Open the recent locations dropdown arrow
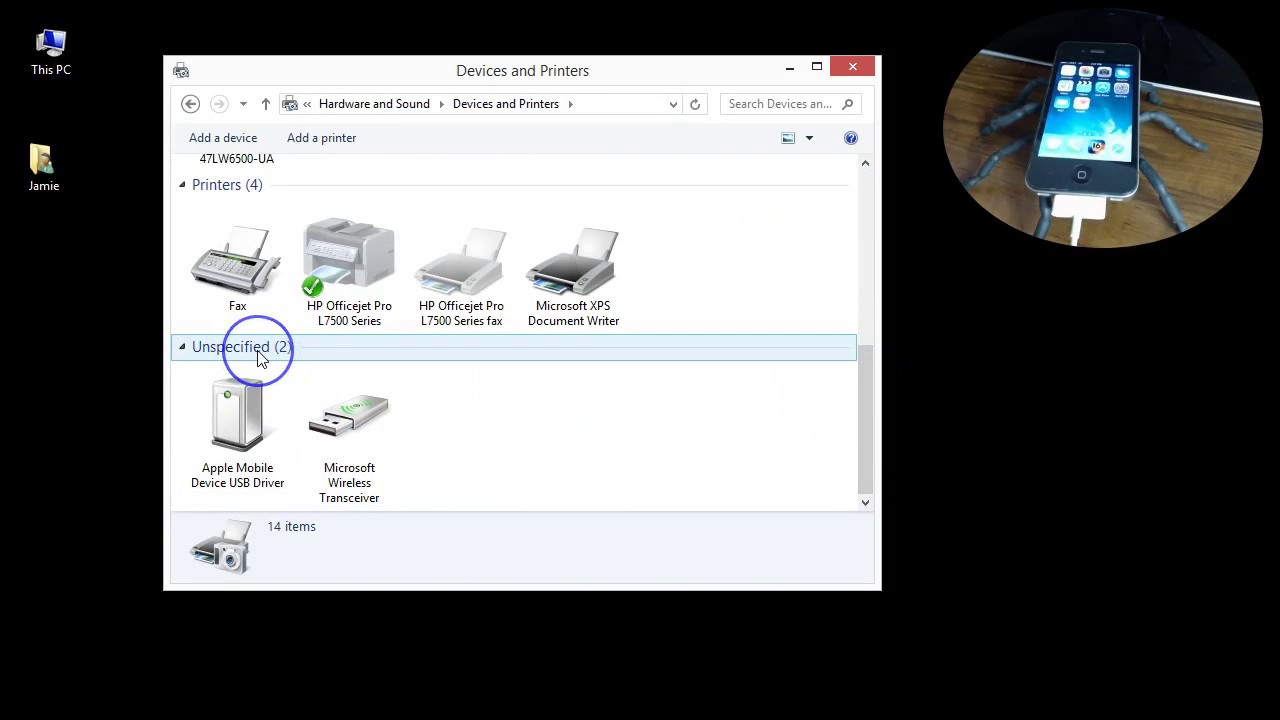The image size is (1280, 720). 243,104
